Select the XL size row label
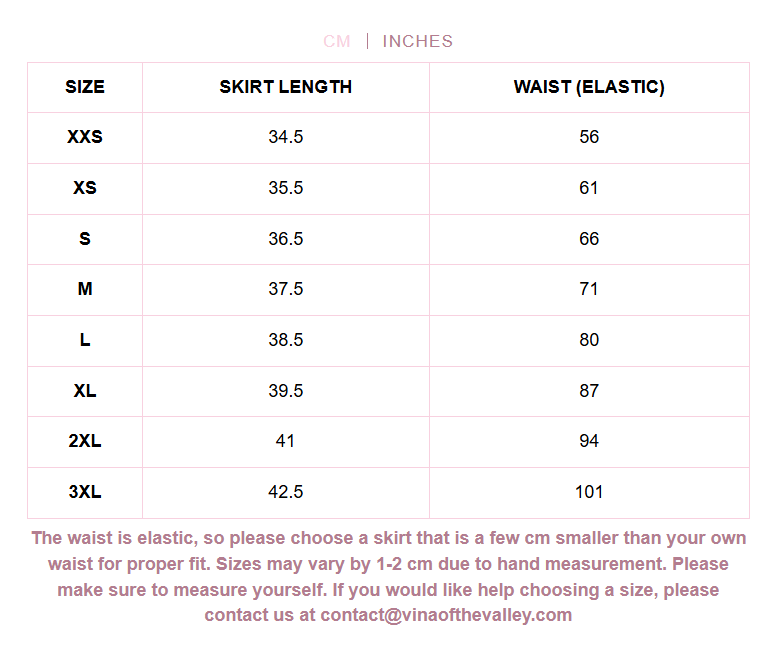The image size is (776, 666). coord(85,391)
